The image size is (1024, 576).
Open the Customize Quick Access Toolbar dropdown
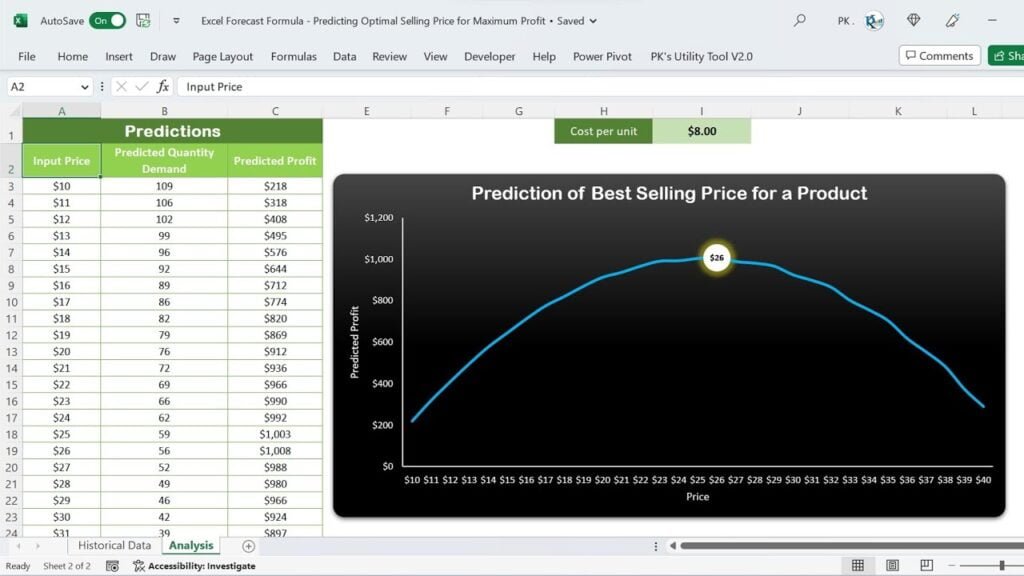point(176,20)
